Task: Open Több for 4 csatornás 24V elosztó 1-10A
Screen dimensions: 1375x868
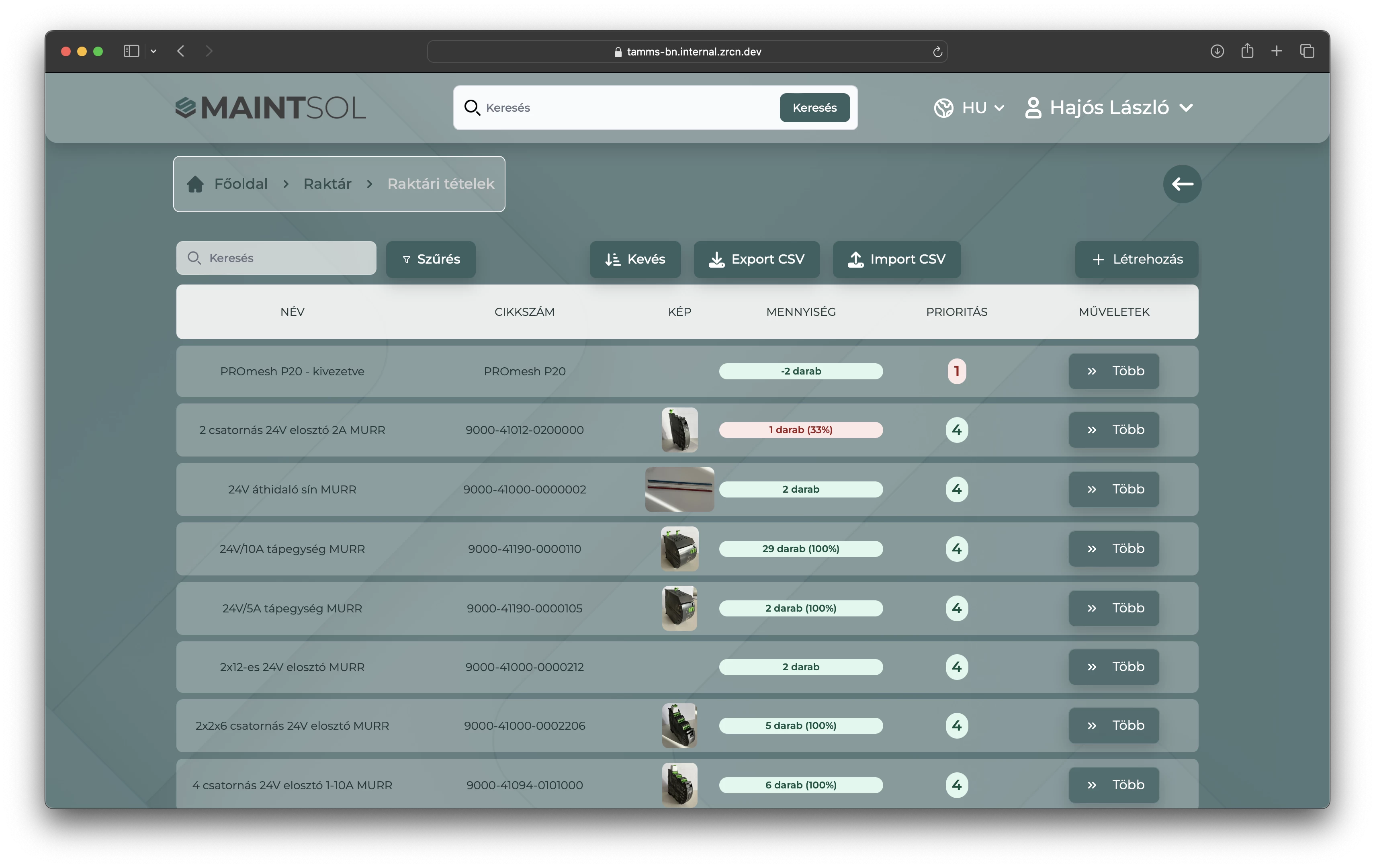Action: coord(1113,785)
